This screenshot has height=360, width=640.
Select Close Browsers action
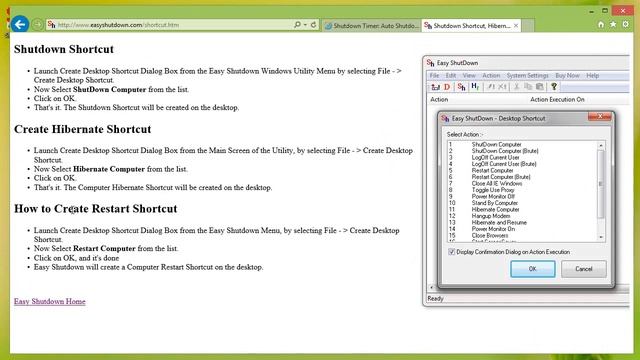[523, 236]
